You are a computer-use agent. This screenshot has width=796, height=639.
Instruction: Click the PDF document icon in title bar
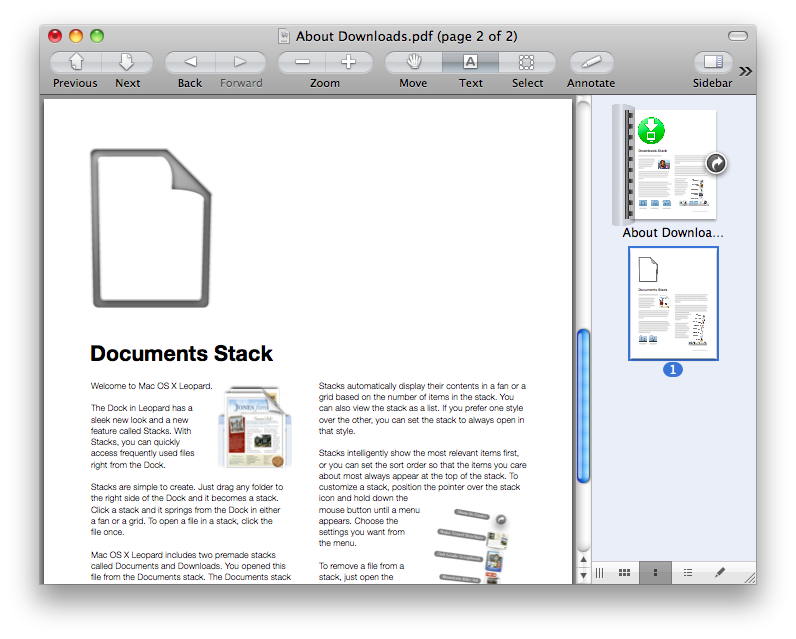pyautogui.click(x=283, y=36)
